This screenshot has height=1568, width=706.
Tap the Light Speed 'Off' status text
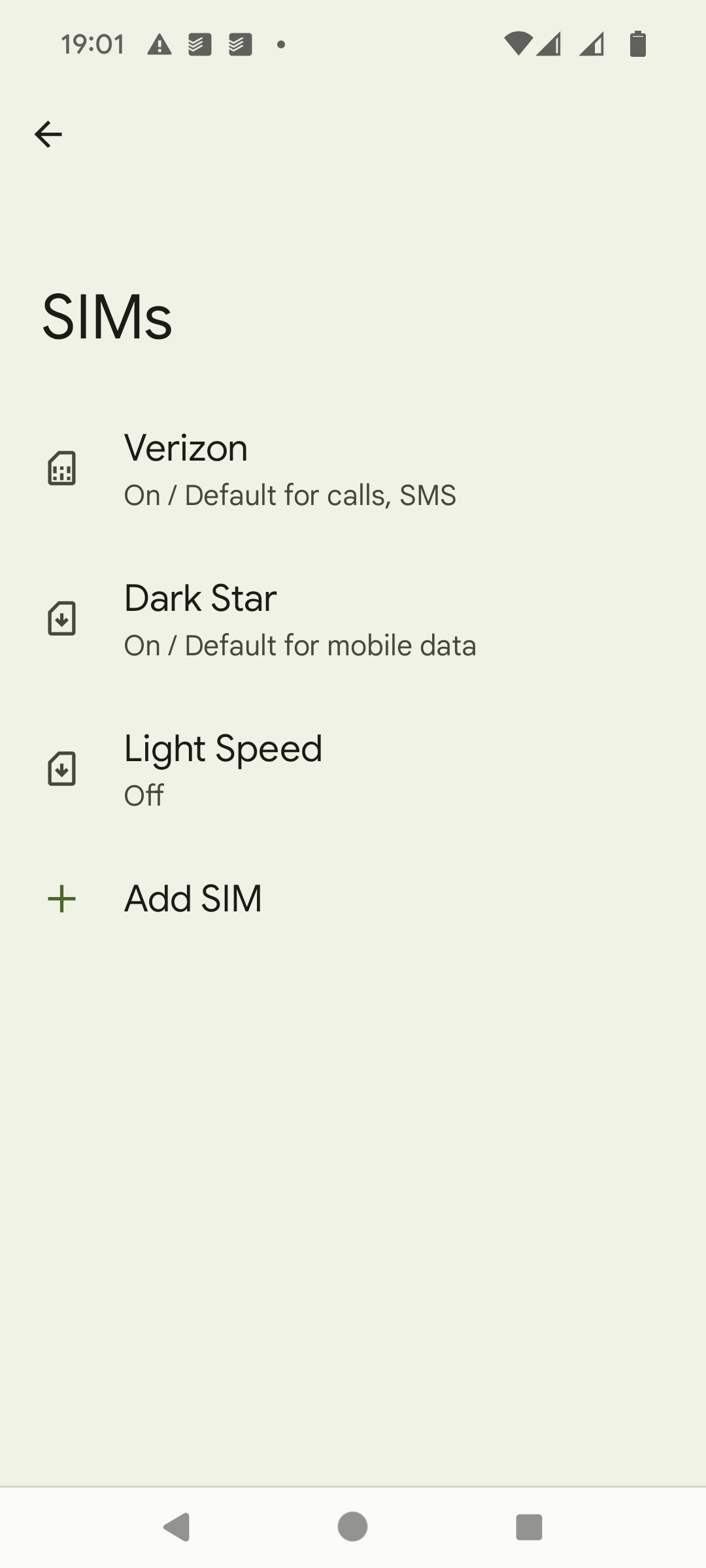[x=144, y=796]
